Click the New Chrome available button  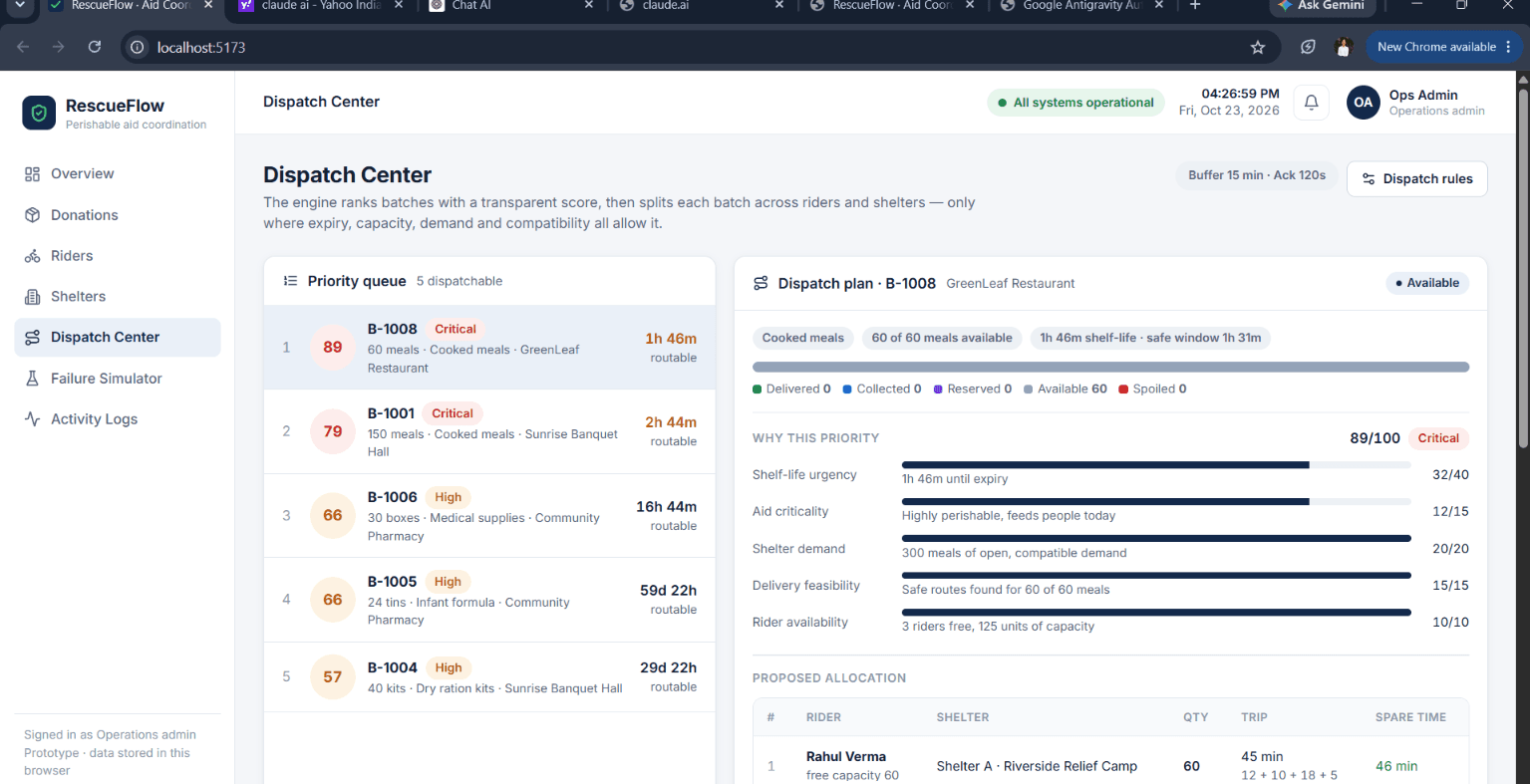coord(1444,47)
